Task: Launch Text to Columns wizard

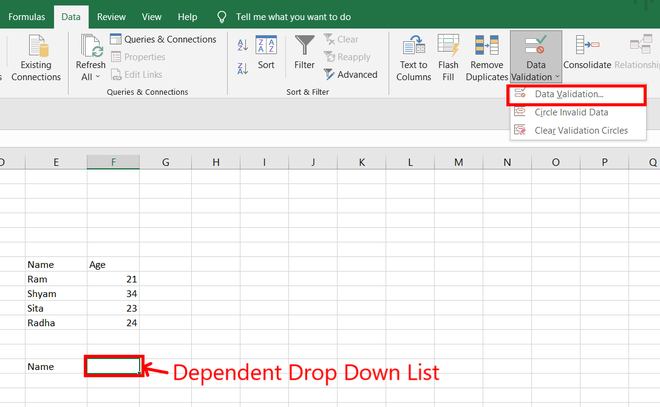Action: coord(413,58)
